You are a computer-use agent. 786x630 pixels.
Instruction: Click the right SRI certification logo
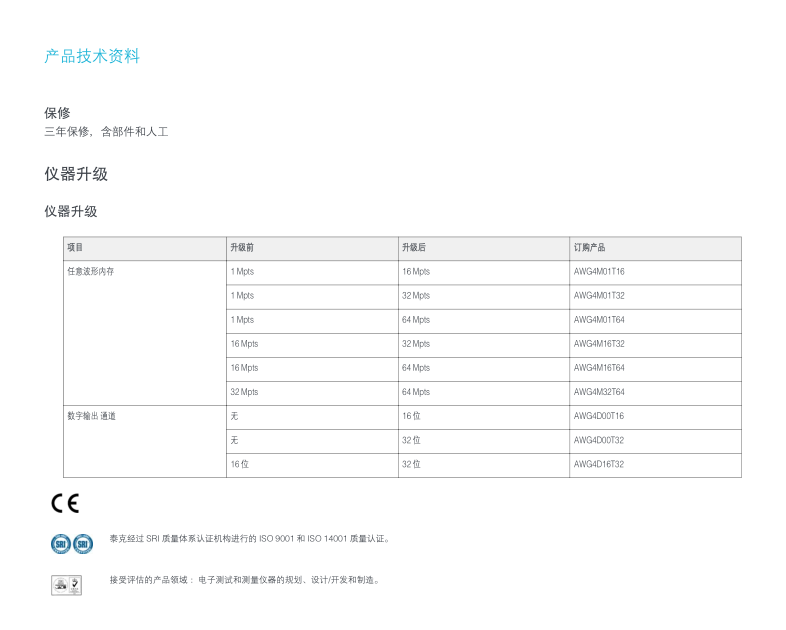click(83, 542)
